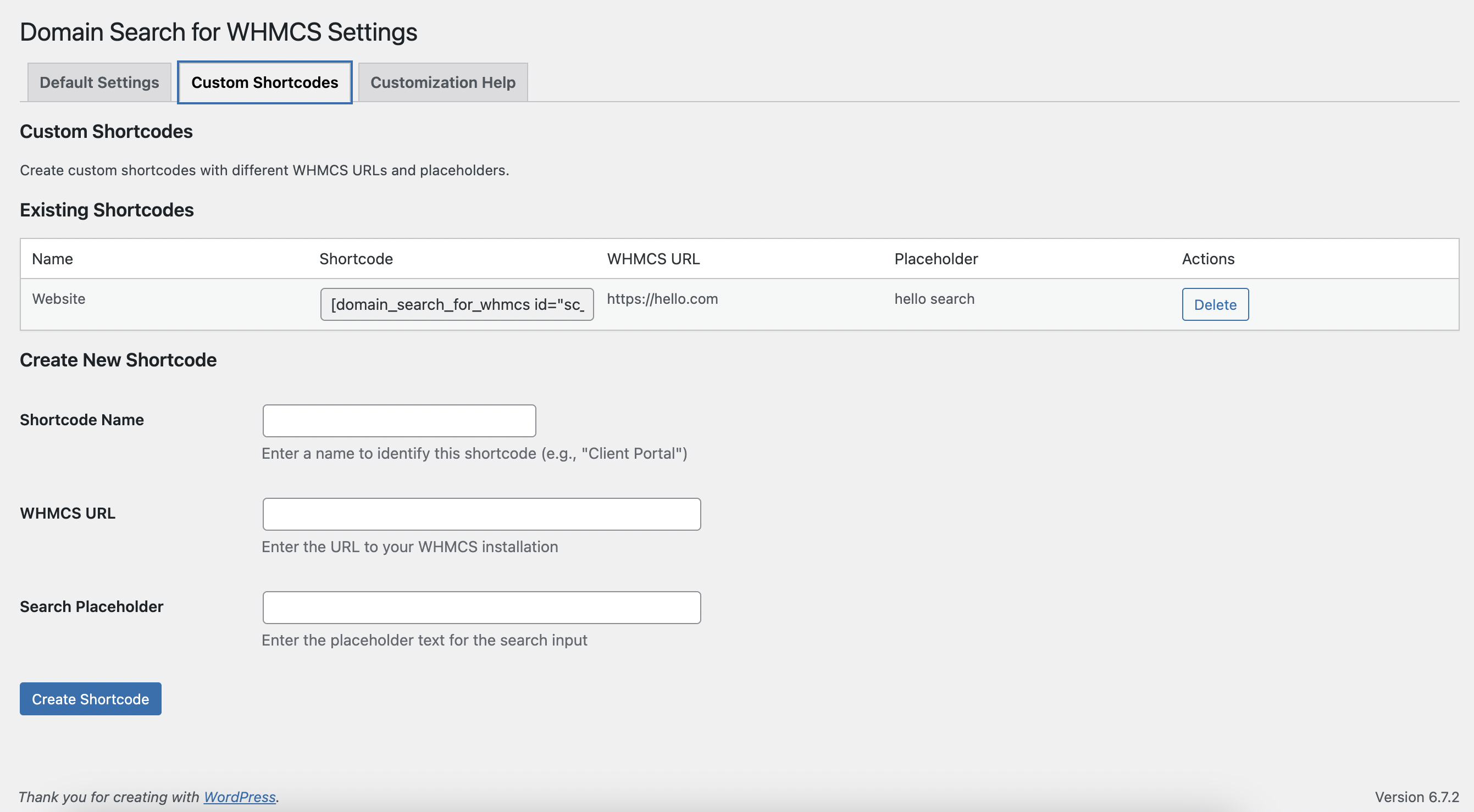Click the WHMCS URL column header
1474x812 pixels.
[653, 258]
